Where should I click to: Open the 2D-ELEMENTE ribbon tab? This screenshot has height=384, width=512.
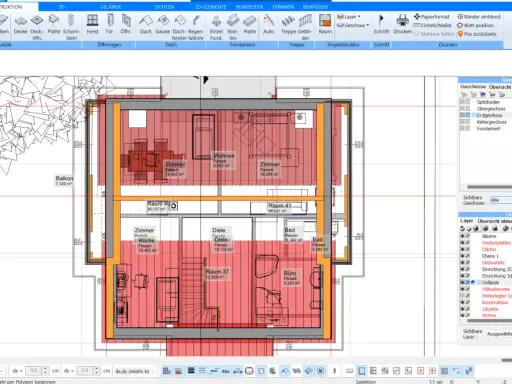(x=210, y=7)
